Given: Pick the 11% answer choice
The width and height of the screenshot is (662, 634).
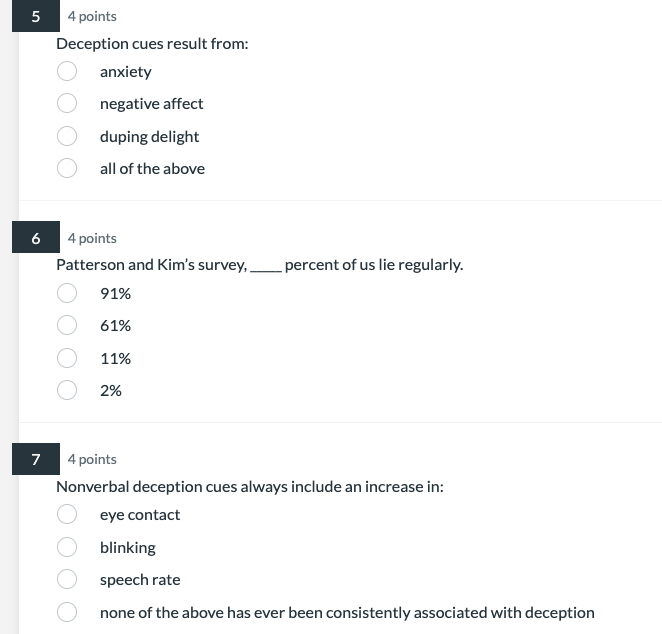Looking at the screenshot, I should coord(67,358).
